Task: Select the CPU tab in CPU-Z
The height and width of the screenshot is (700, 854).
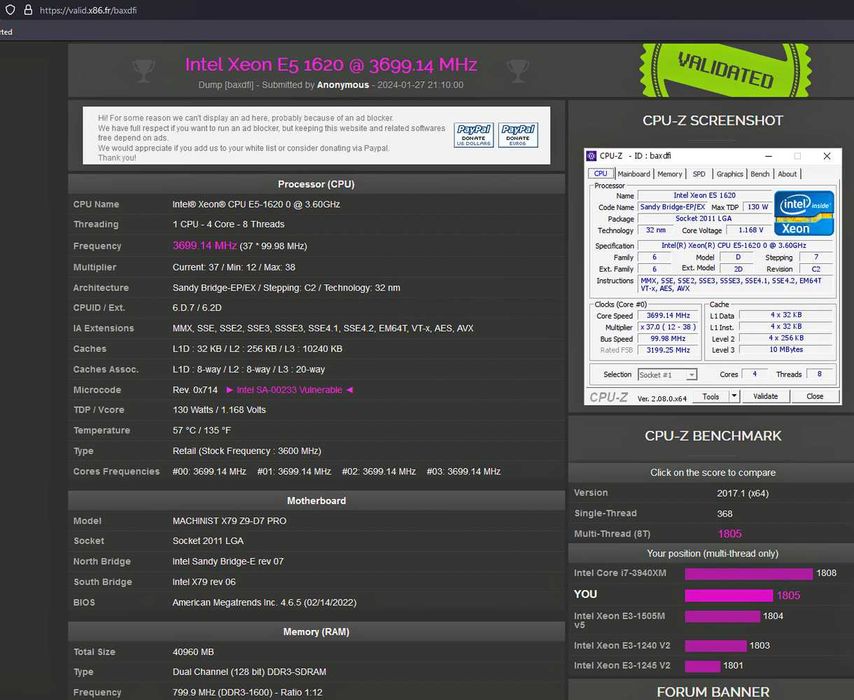Action: (600, 174)
